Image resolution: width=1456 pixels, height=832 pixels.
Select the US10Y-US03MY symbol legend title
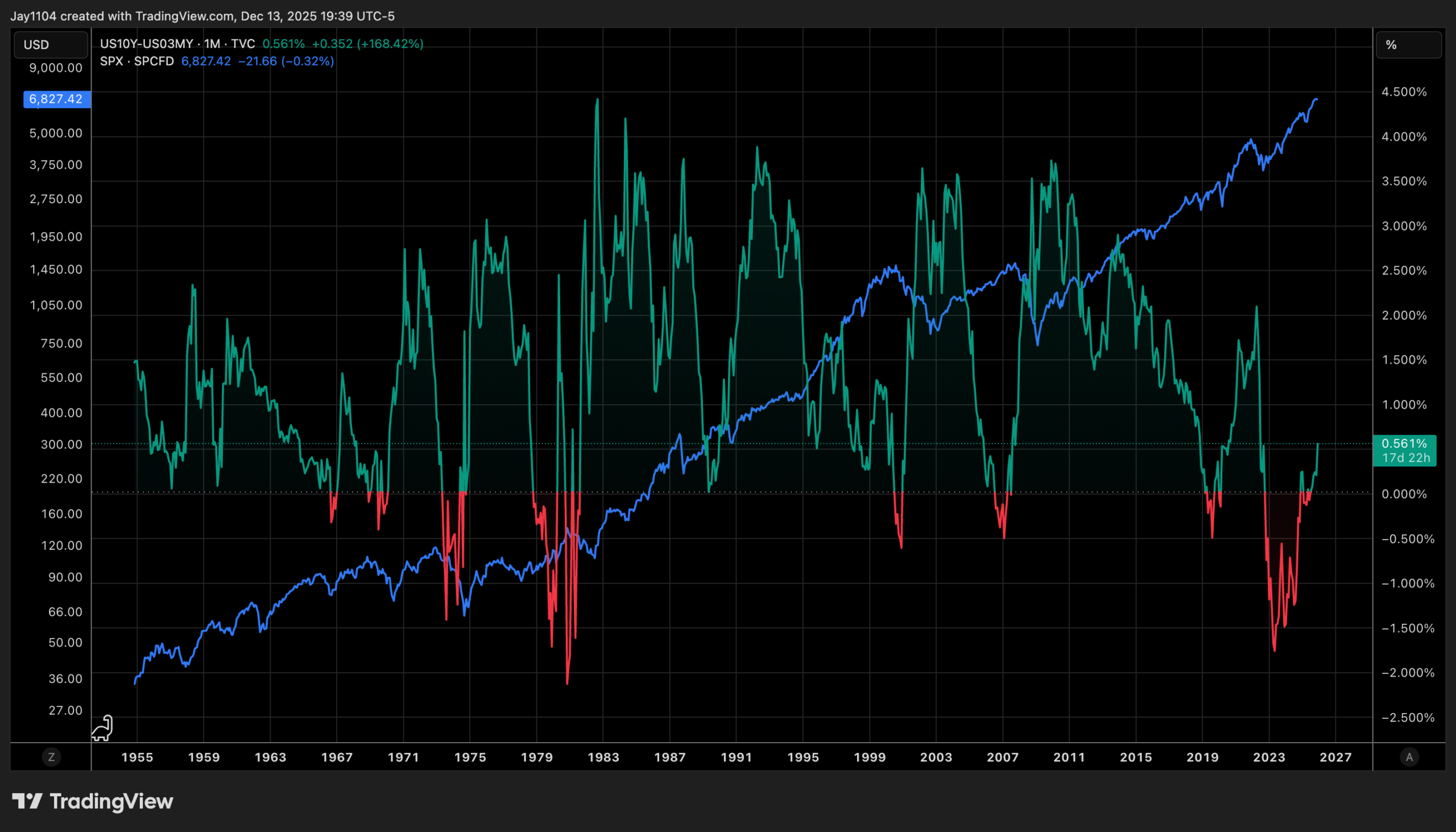(146, 44)
